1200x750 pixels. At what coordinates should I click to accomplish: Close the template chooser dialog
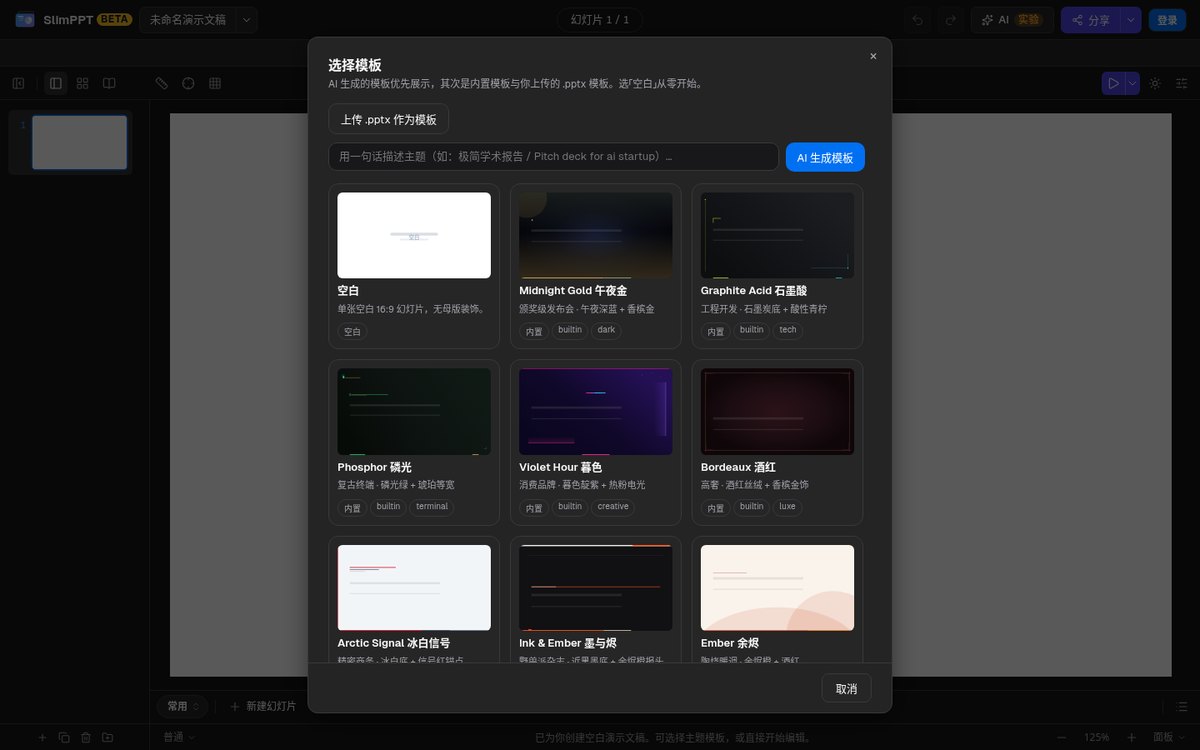(x=873, y=56)
